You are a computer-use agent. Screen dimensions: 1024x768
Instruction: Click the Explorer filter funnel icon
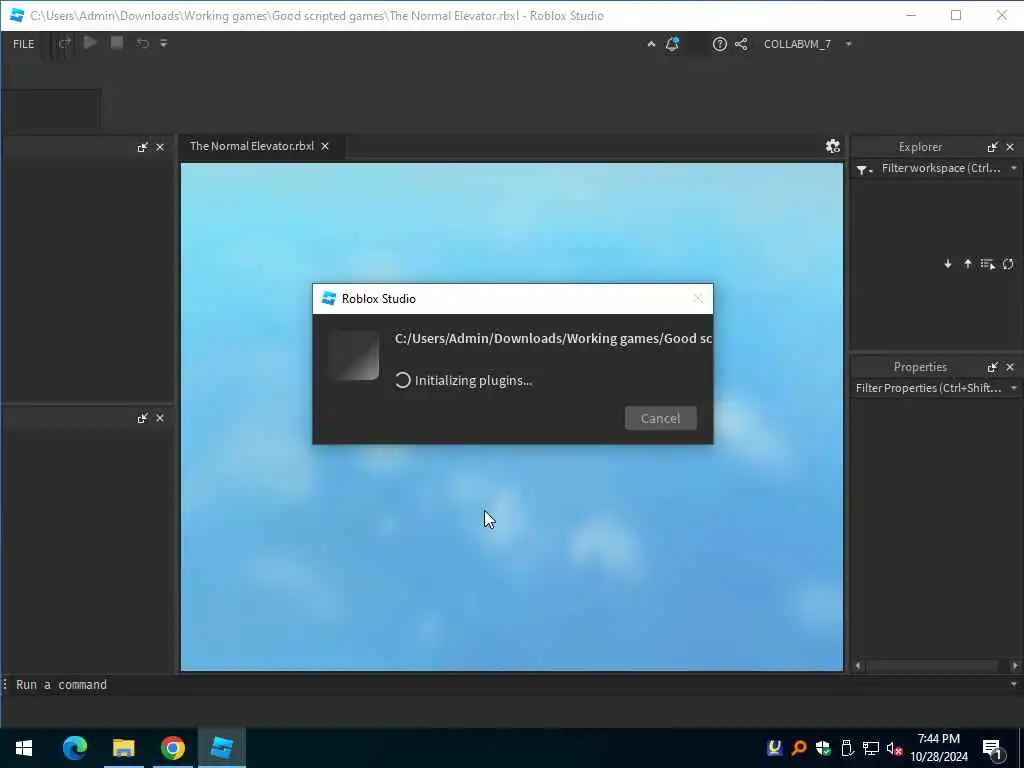864,170
